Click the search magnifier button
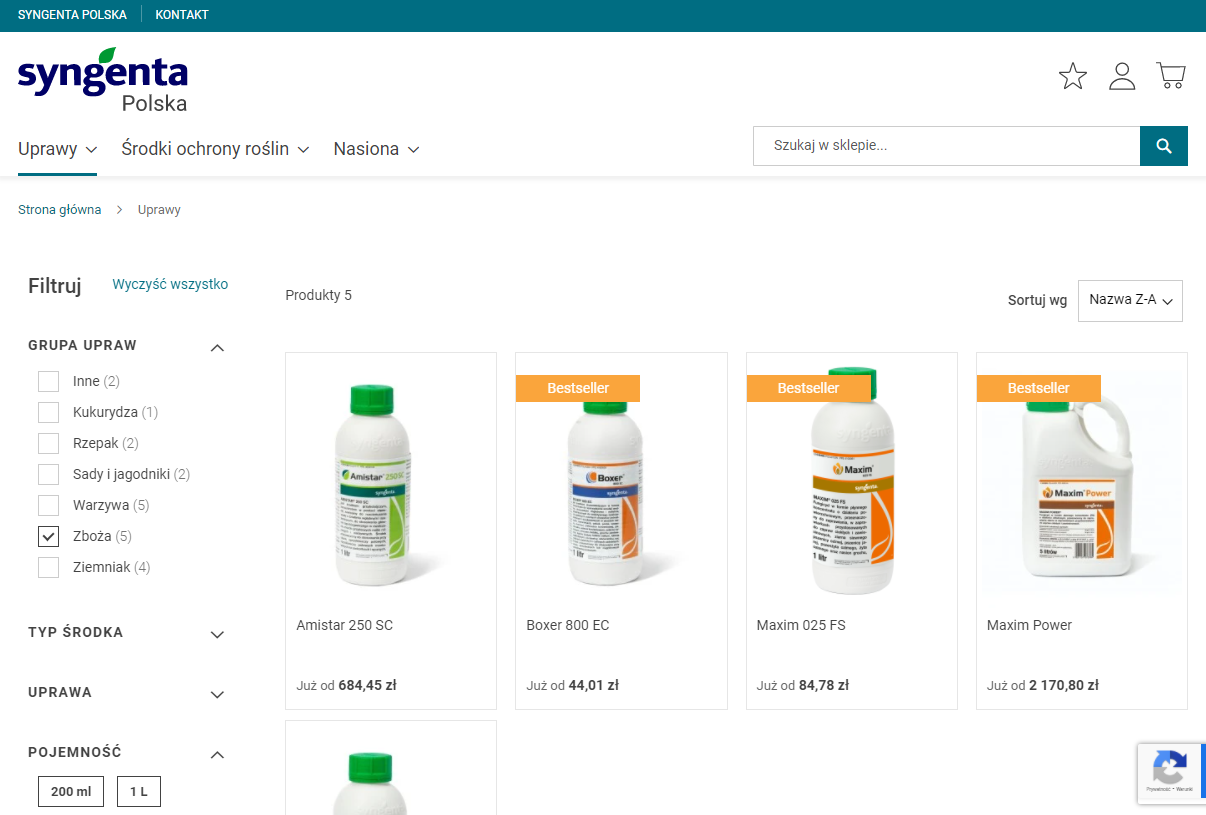1206x815 pixels. [x=1163, y=146]
